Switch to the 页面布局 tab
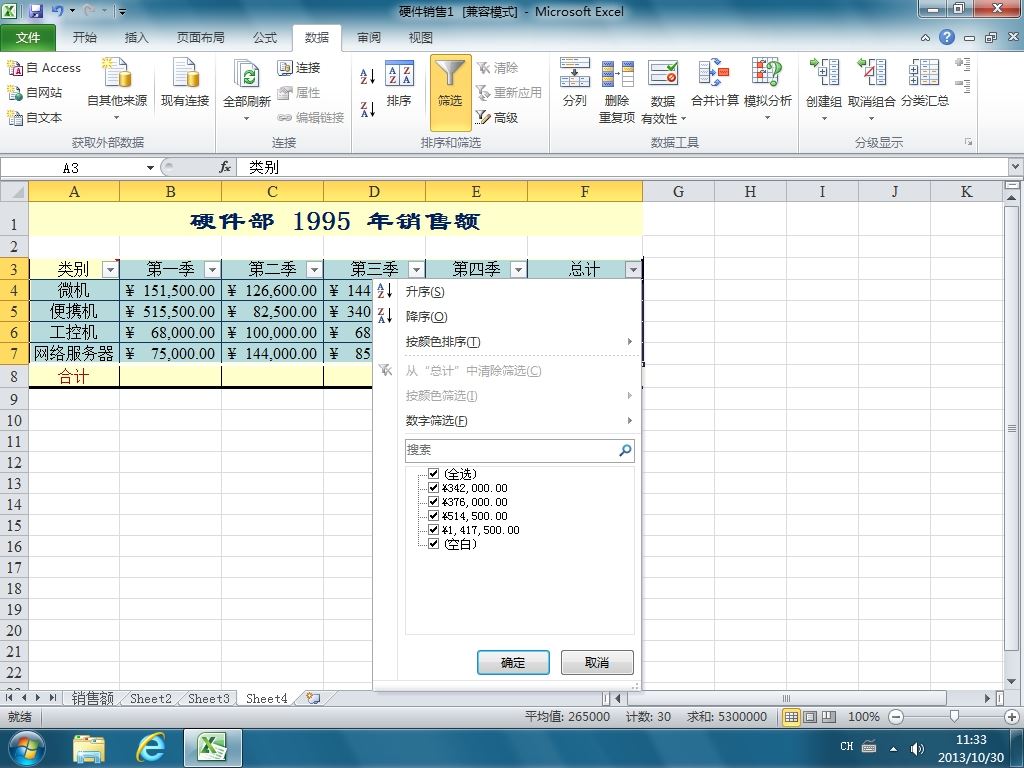Image resolution: width=1024 pixels, height=768 pixels. tap(200, 38)
